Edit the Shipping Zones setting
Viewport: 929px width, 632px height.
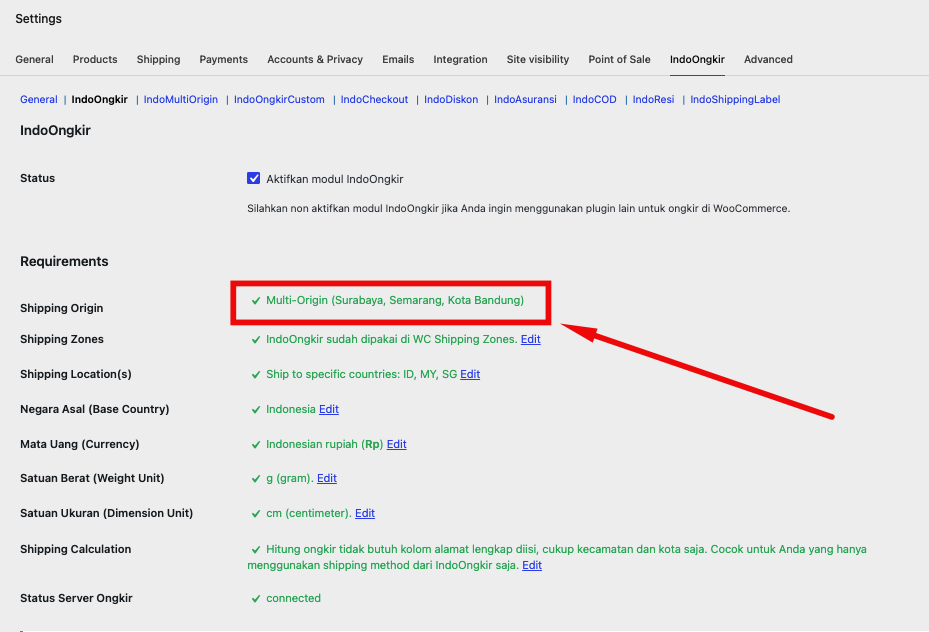pyautogui.click(x=530, y=339)
